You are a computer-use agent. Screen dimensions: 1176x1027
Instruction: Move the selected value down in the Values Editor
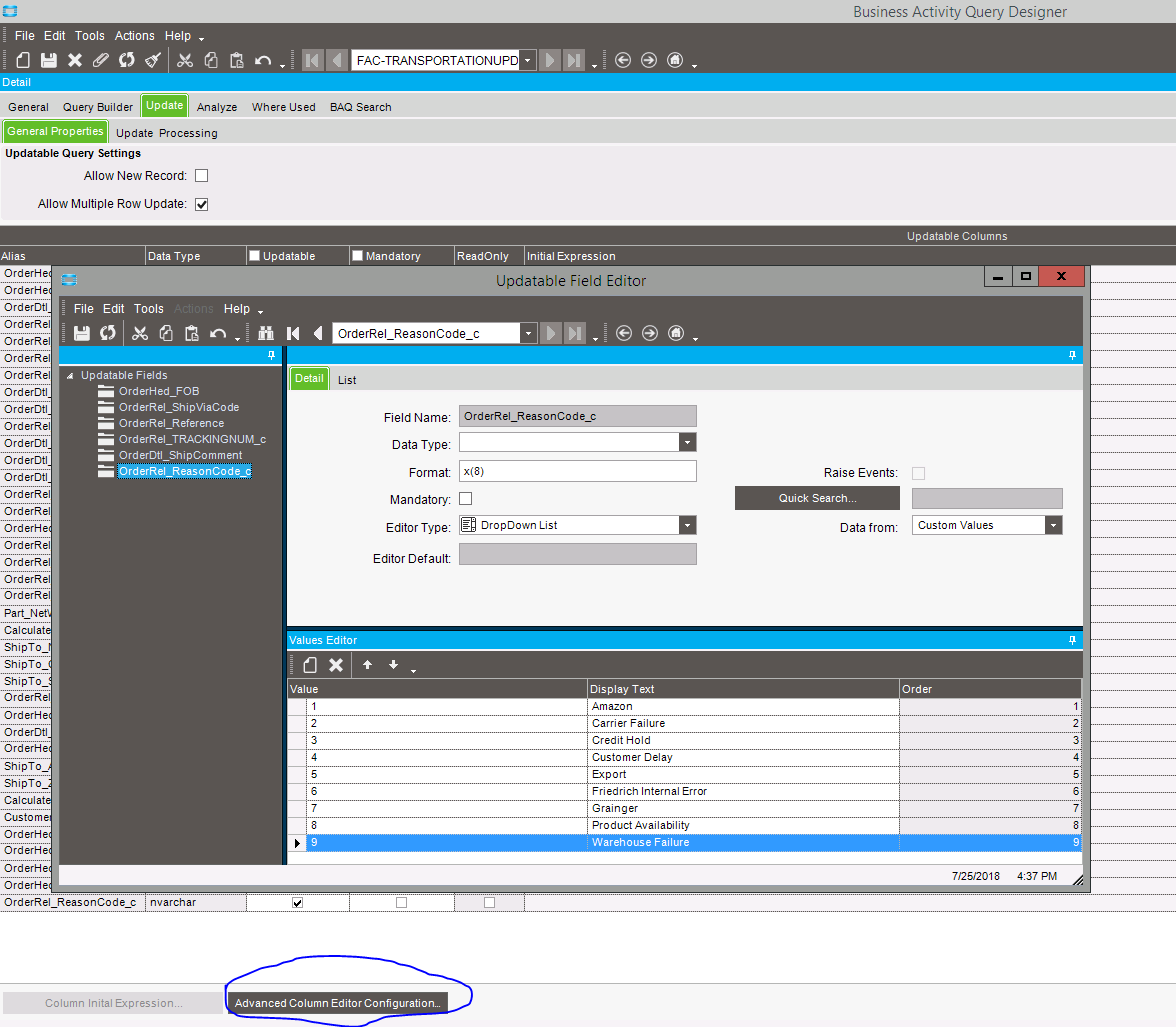393,665
